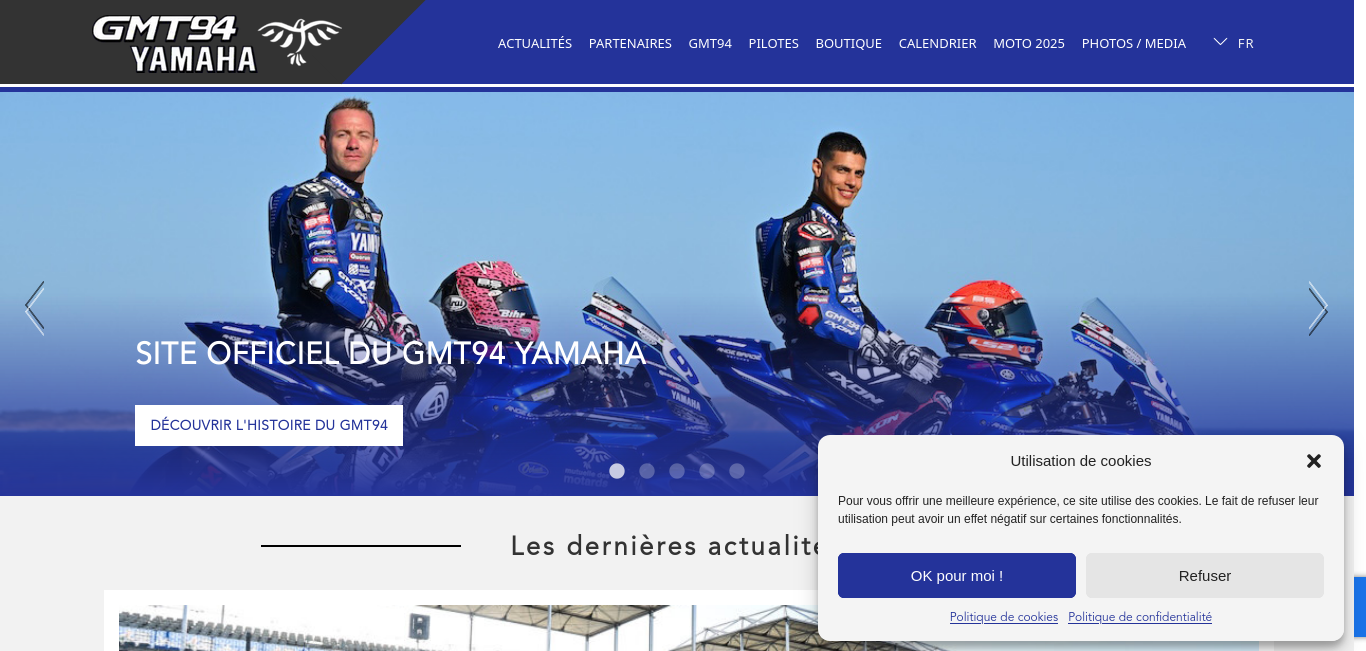Go to previous slide with left arrow
Viewport: 1366px width, 651px height.
coord(35,308)
